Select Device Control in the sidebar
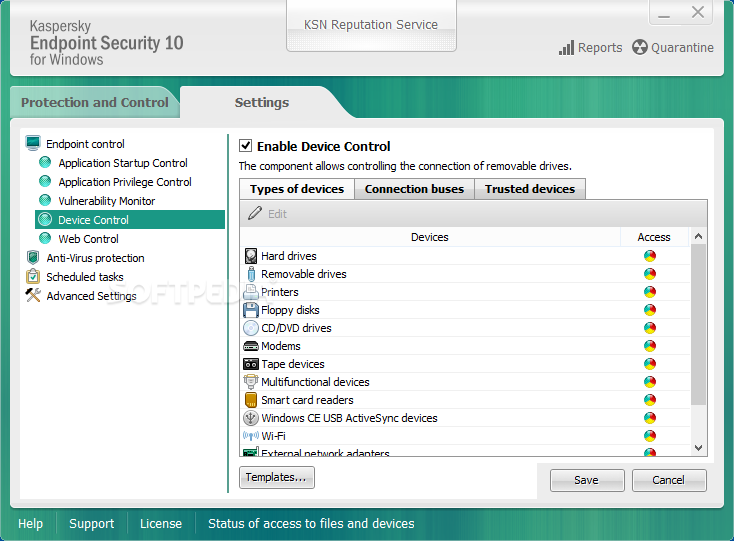This screenshot has height=541, width=734. point(130,219)
